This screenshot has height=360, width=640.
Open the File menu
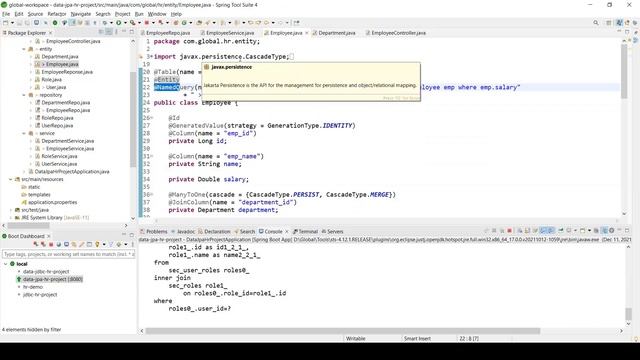(x=6, y=14)
